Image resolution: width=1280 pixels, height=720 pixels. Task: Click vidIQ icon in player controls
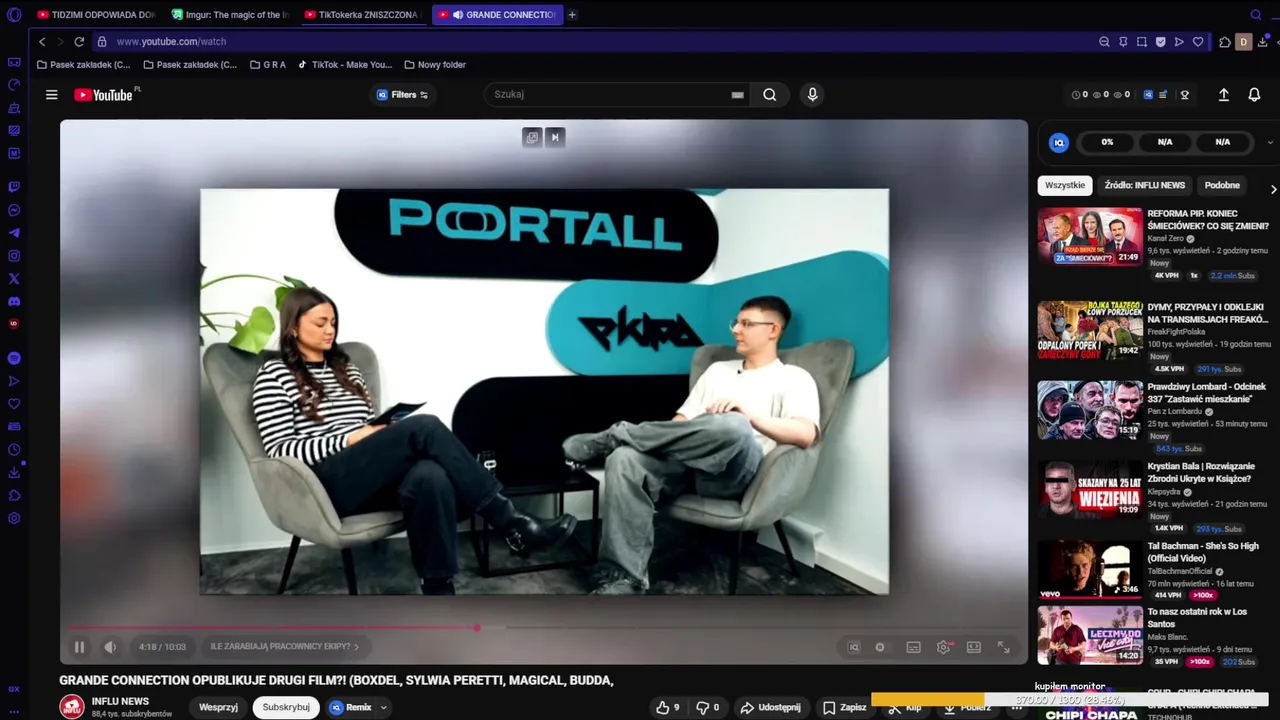coord(853,647)
